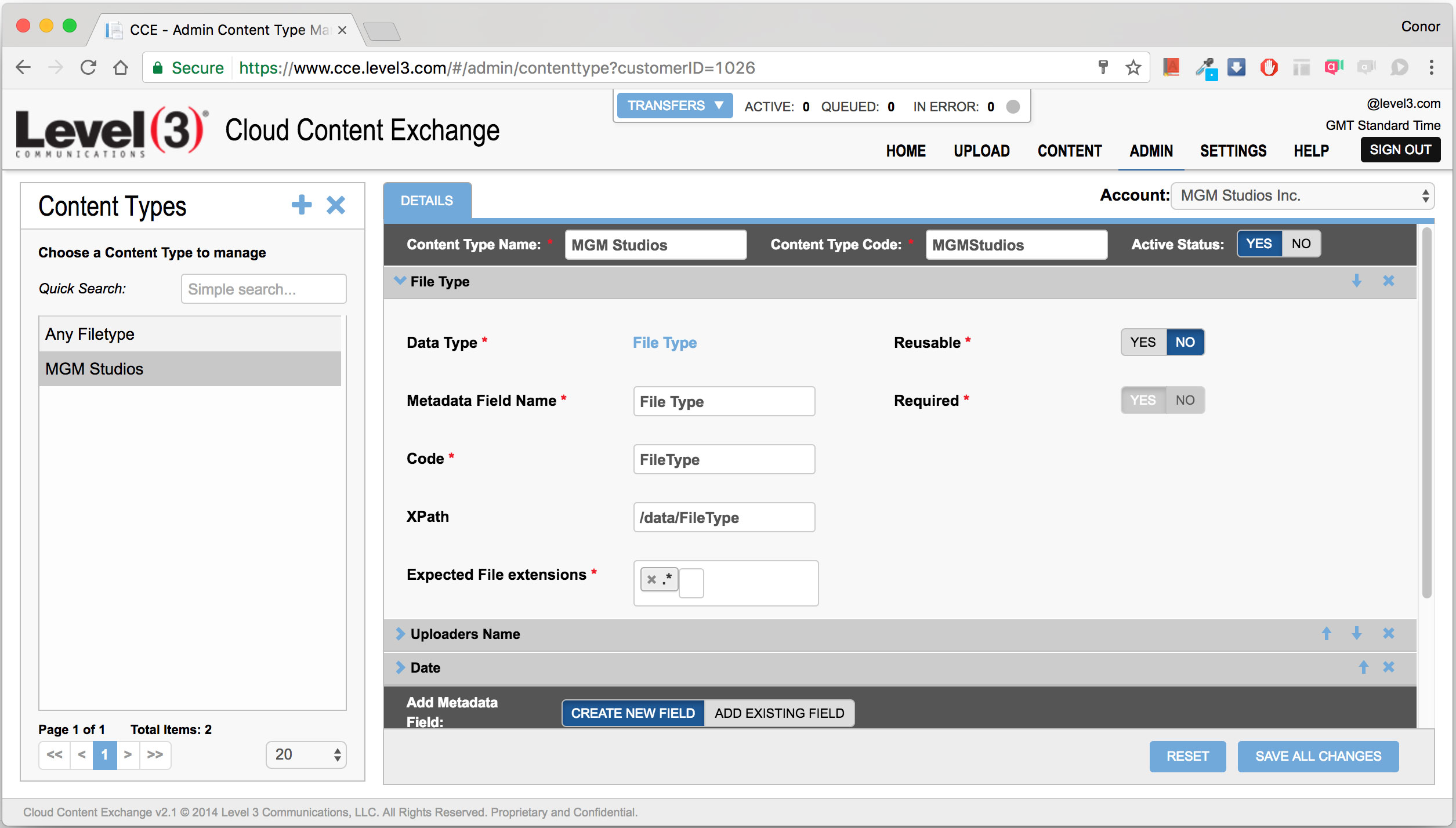Viewport: 1456px width, 828px height.
Task: Reload the page
Action: click(x=88, y=67)
